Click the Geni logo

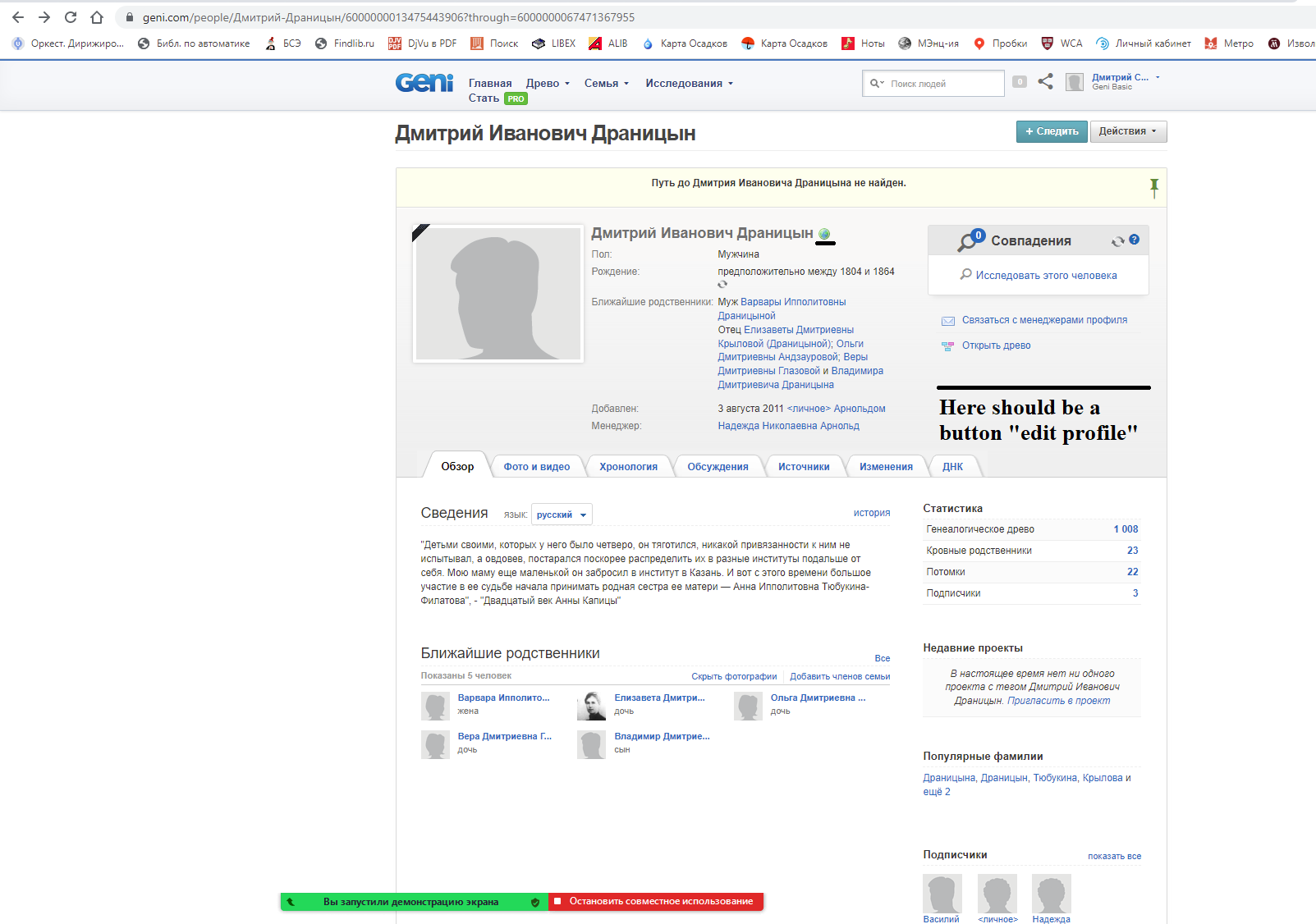coord(424,83)
